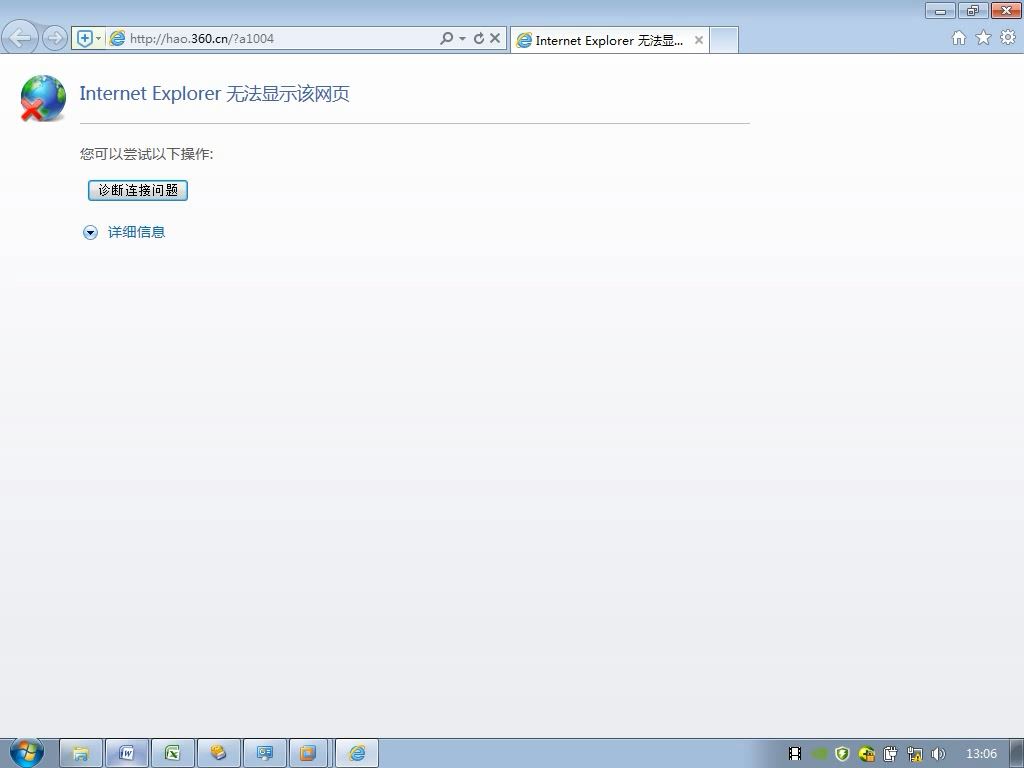Image resolution: width=1024 pixels, height=768 pixels.
Task: Open the green lightning shield tray icon
Action: tap(842, 754)
